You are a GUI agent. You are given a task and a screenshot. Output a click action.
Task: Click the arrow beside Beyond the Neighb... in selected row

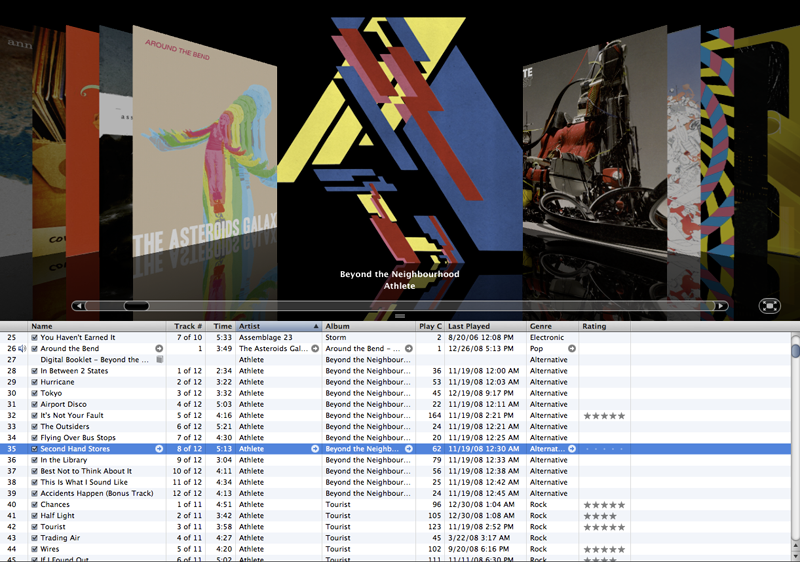pos(409,449)
